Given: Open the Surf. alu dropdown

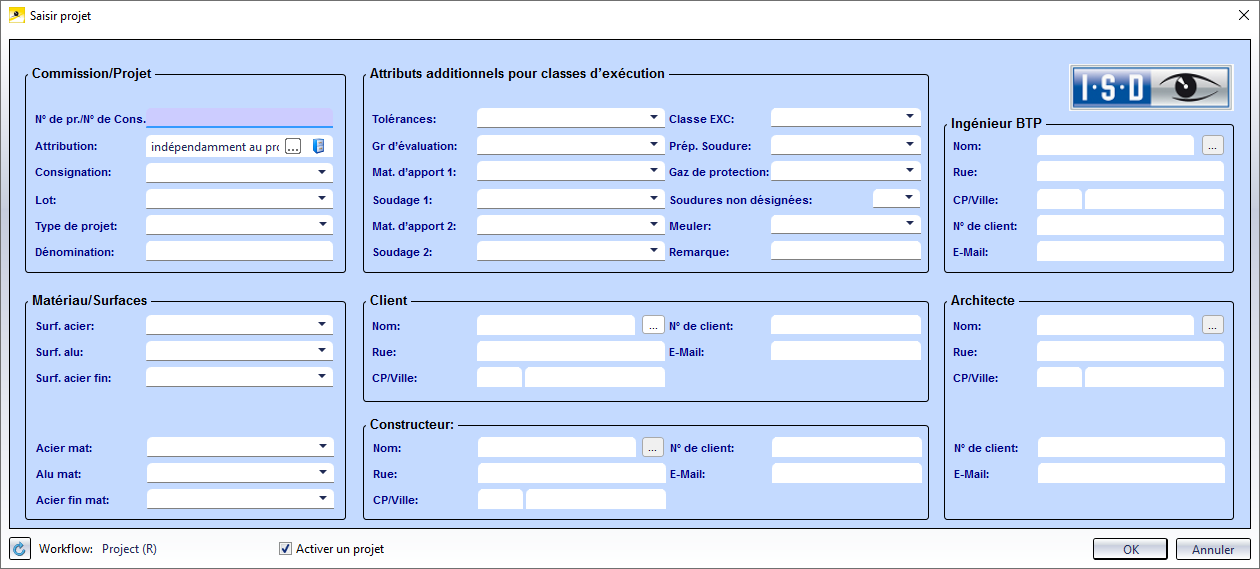Looking at the screenshot, I should (322, 351).
